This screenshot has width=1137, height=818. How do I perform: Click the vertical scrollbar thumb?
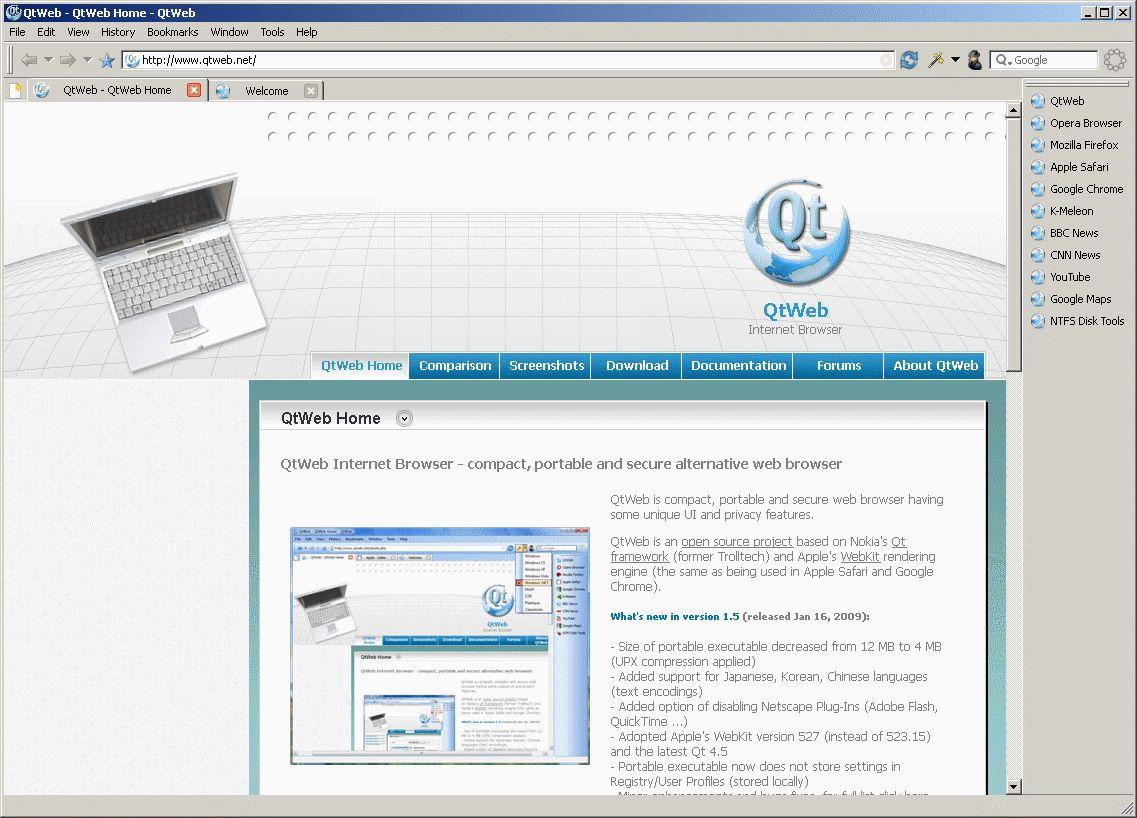[1014, 244]
